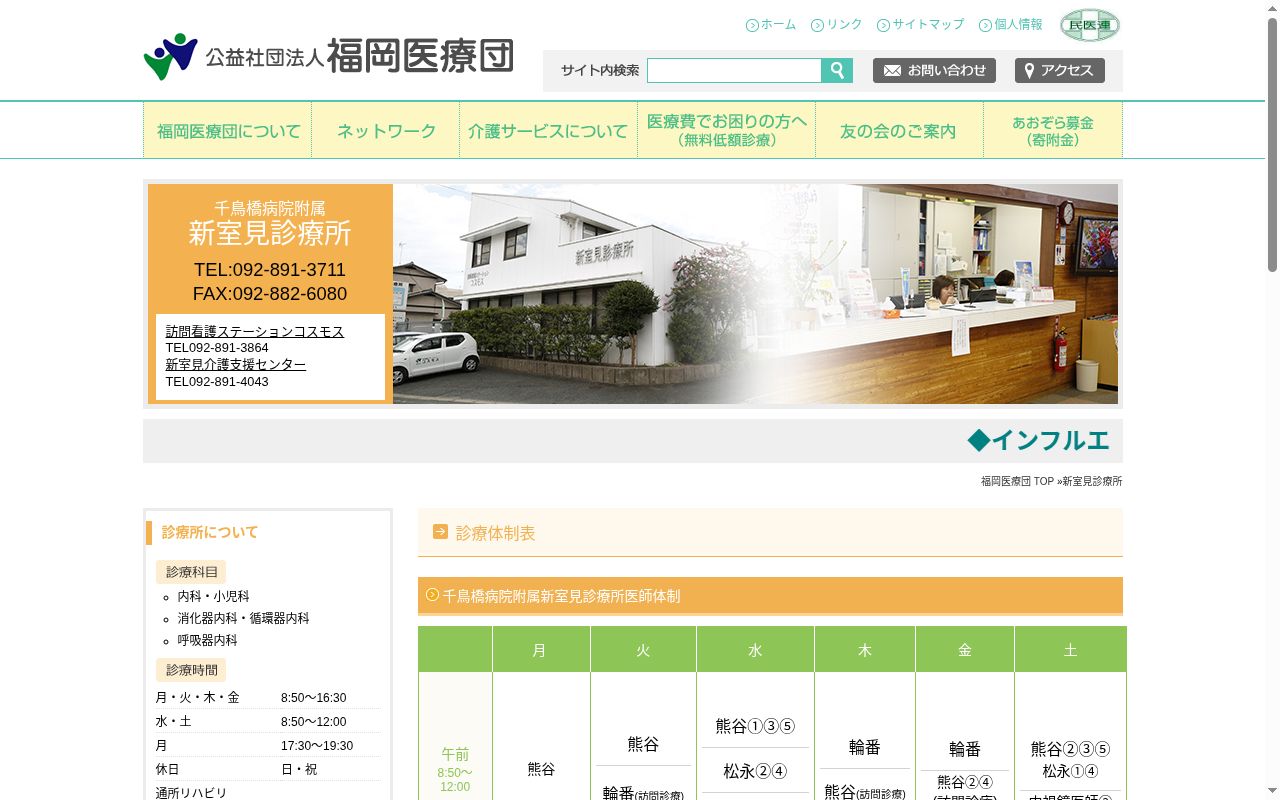Click the magnifier search button
Viewport: 1280px width, 800px height.
[837, 70]
